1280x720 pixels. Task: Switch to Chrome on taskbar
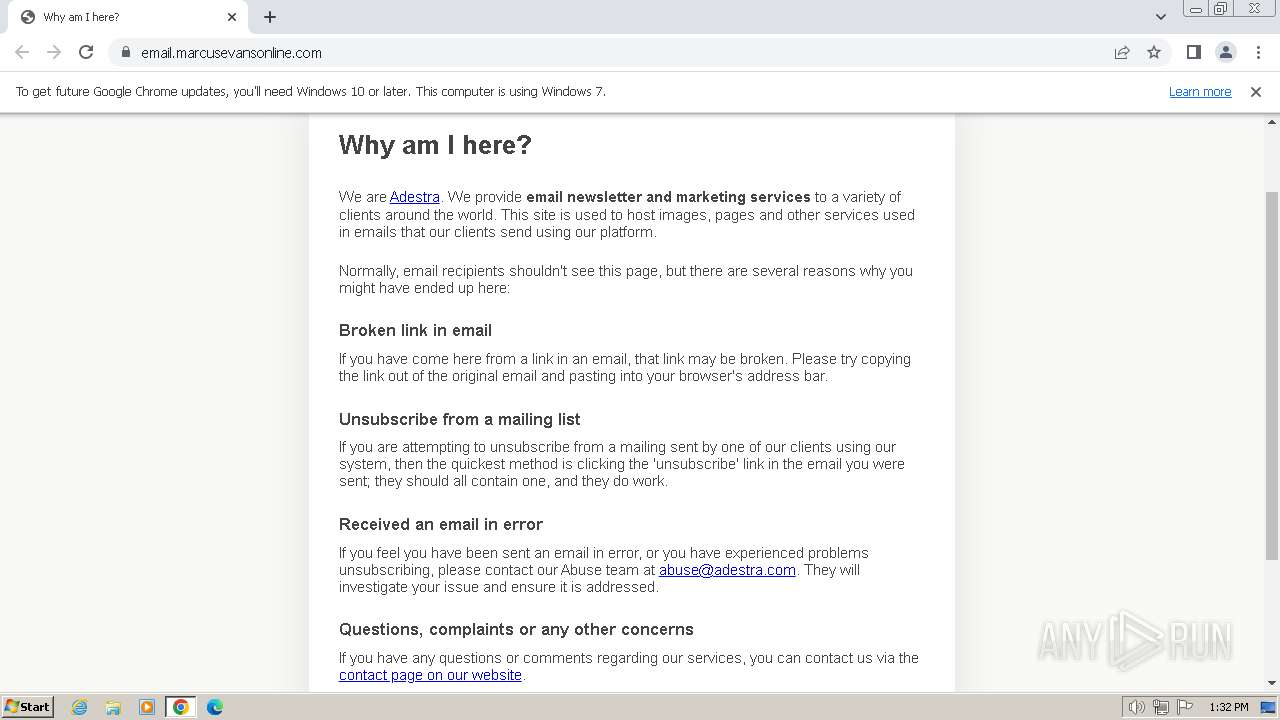[x=181, y=707]
